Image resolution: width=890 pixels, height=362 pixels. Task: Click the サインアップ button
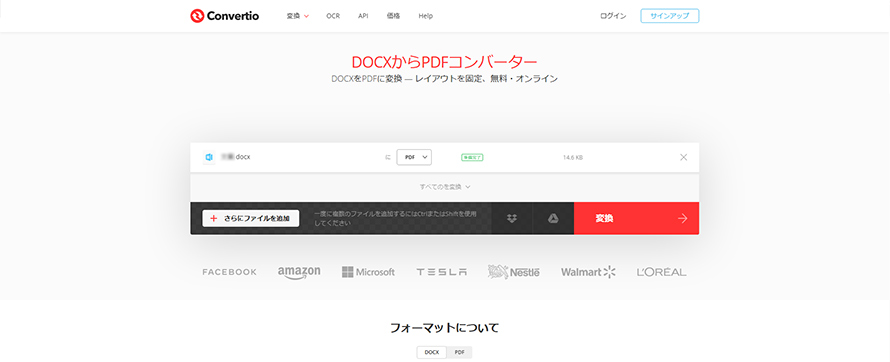(670, 16)
